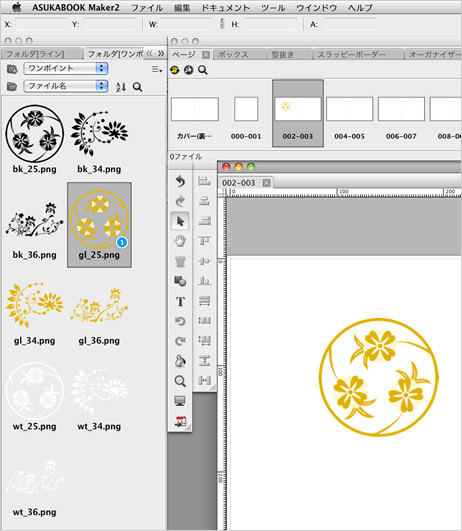Viewport: 462px width, 531px height.
Task: Click the shapes tool icon
Action: pos(180,281)
